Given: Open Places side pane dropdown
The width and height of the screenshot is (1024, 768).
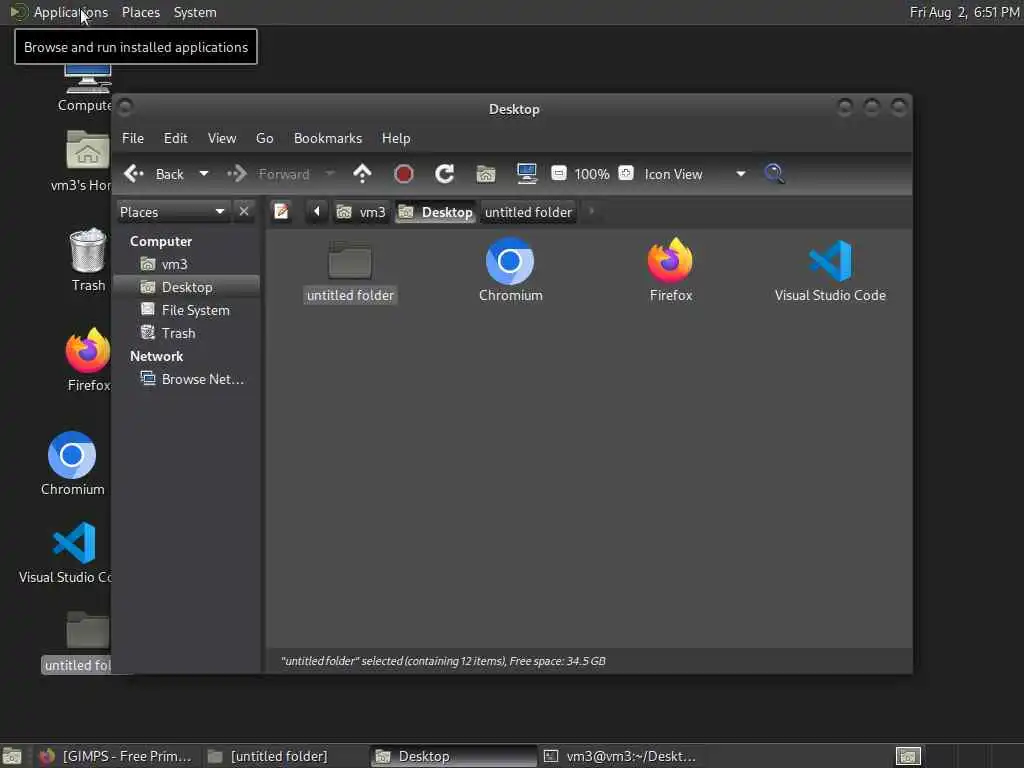Looking at the screenshot, I should pos(172,212).
